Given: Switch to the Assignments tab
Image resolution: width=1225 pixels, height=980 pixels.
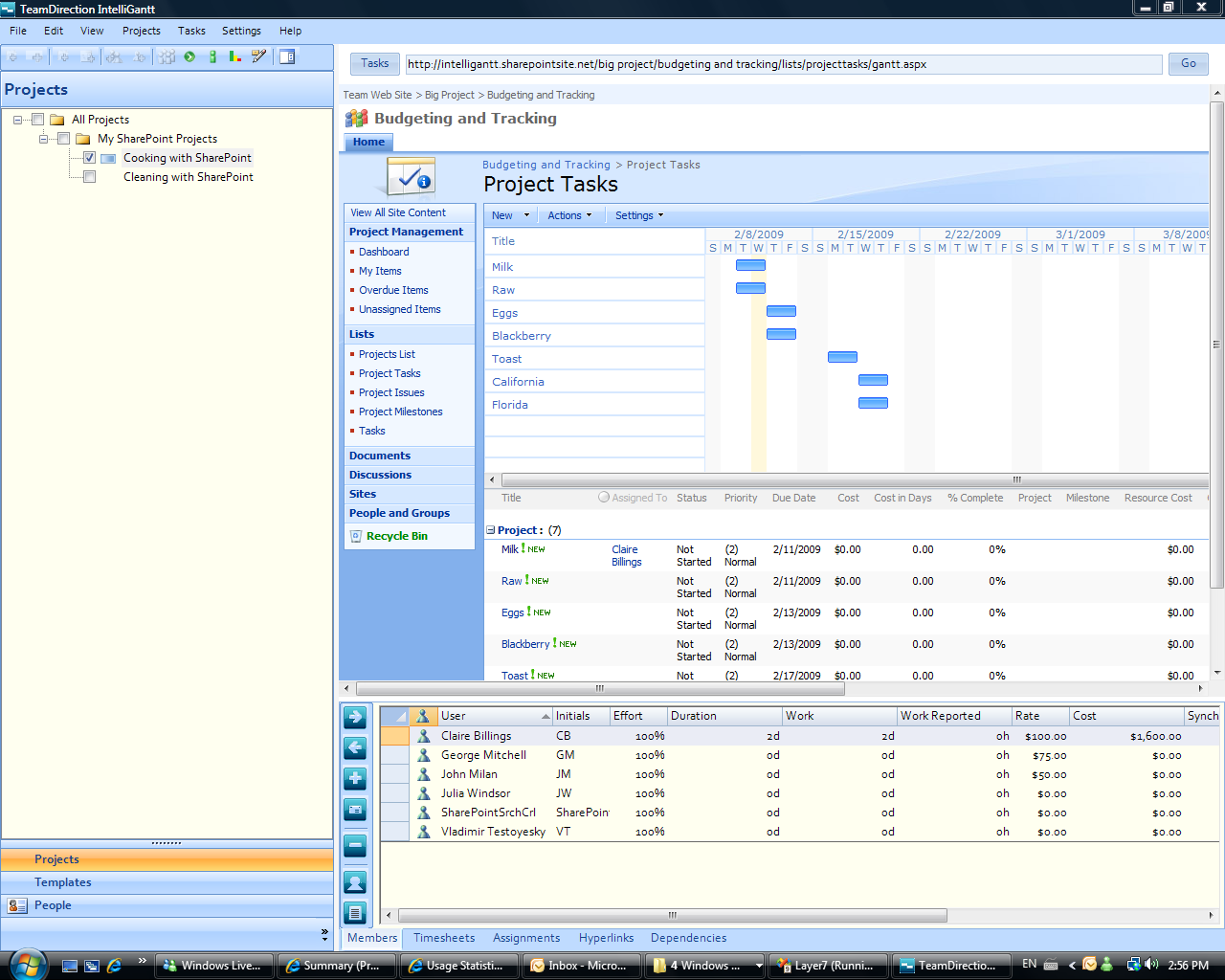Looking at the screenshot, I should 526,938.
